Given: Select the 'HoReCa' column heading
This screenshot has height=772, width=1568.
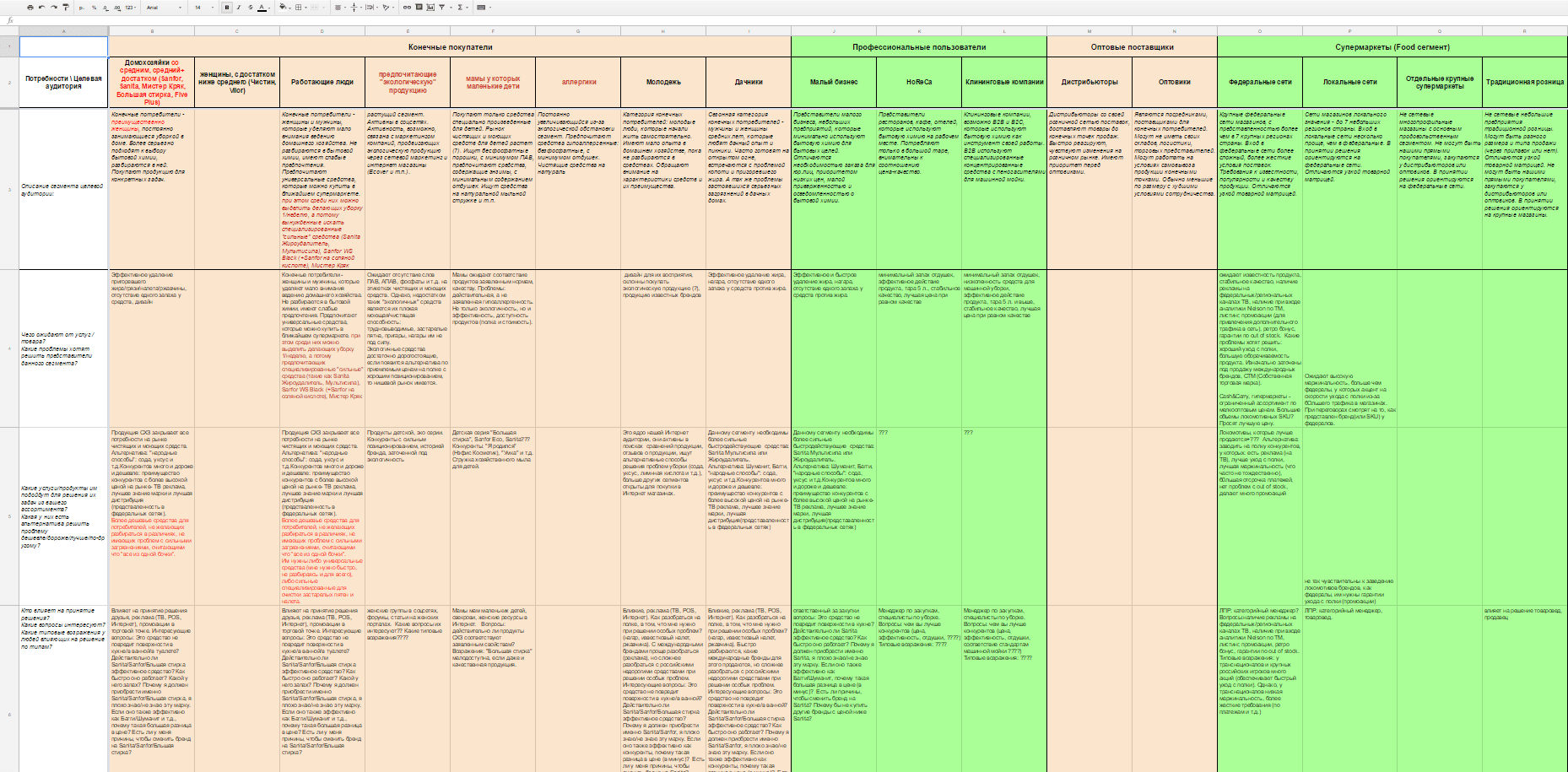Looking at the screenshot, I should pos(919,82).
